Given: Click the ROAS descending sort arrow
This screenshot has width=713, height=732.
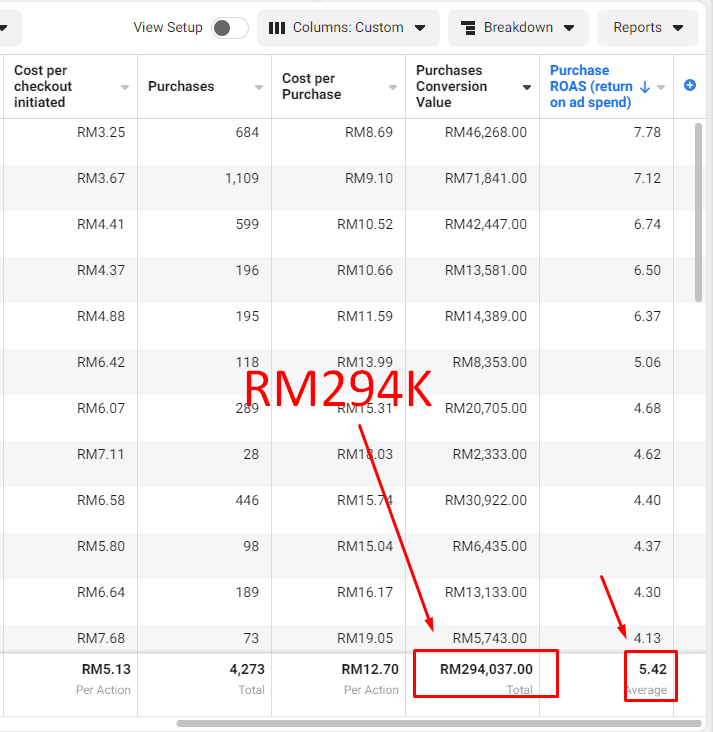Looking at the screenshot, I should pyautogui.click(x=645, y=87).
